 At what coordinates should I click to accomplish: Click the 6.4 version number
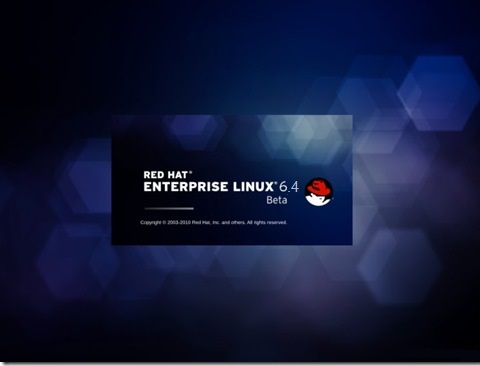289,187
